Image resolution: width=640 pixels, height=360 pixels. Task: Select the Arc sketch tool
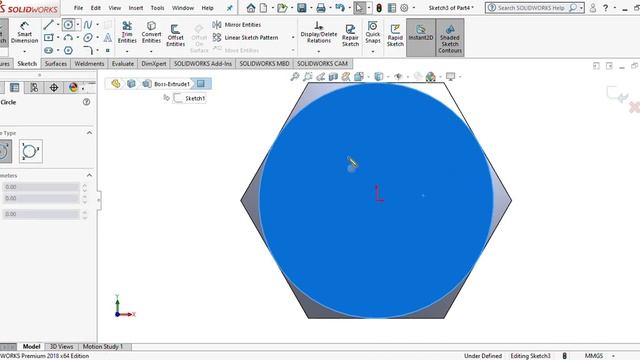coord(68,38)
